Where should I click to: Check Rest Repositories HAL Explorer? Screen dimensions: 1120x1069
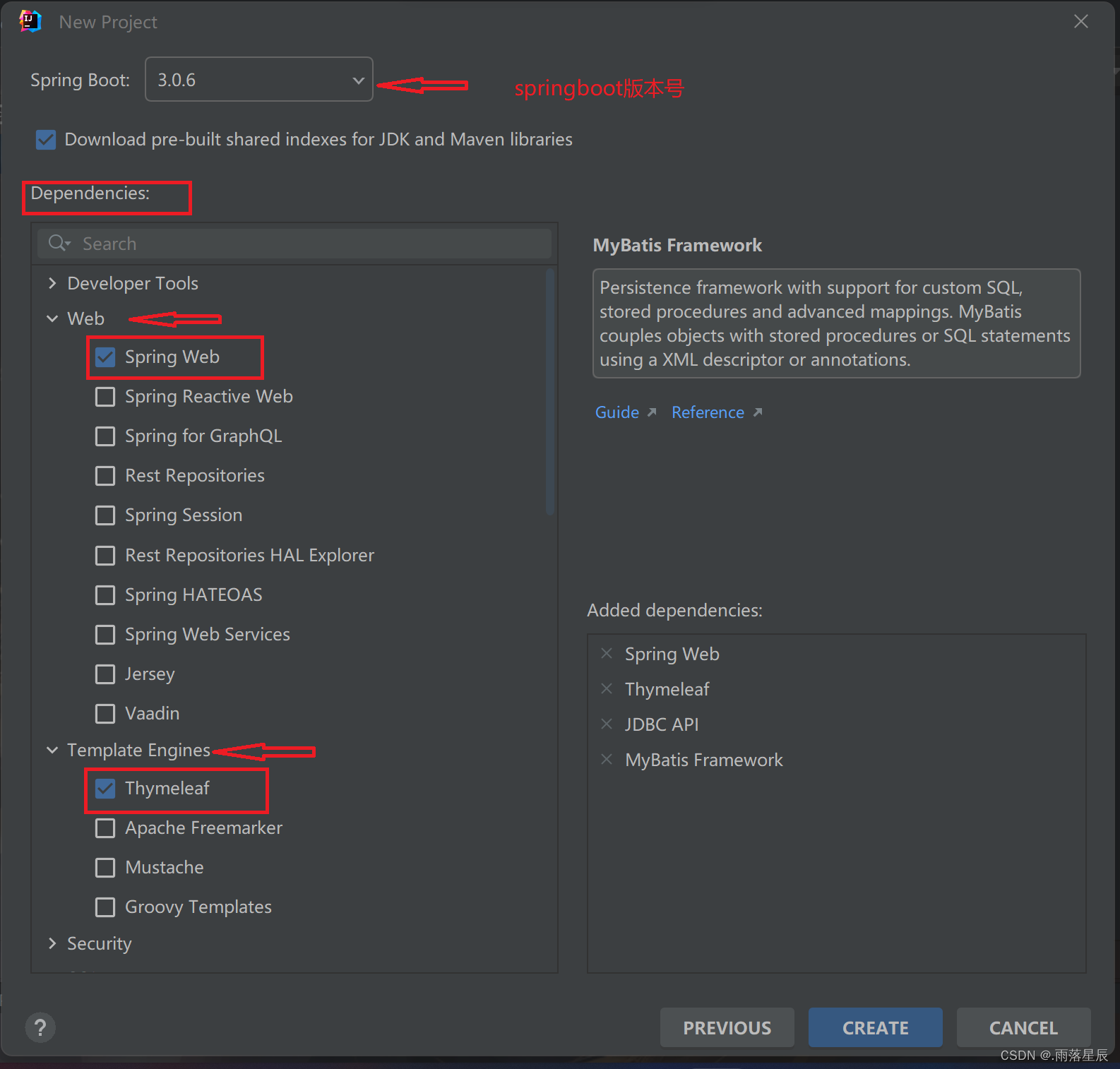pos(105,556)
